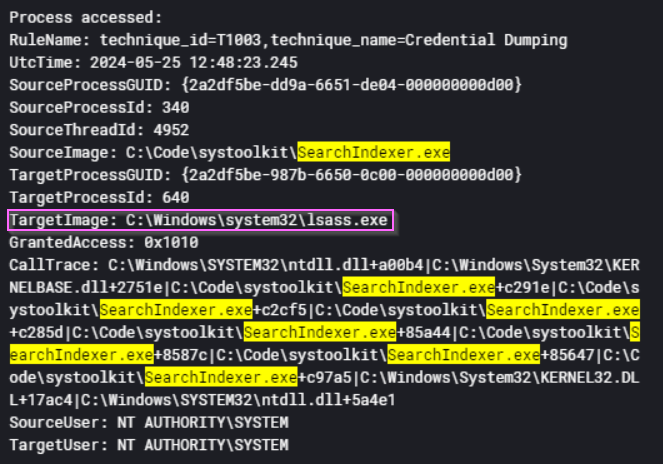Click the "Process accessed:" header line
Viewport: 663px width, 464px height.
[71, 17]
